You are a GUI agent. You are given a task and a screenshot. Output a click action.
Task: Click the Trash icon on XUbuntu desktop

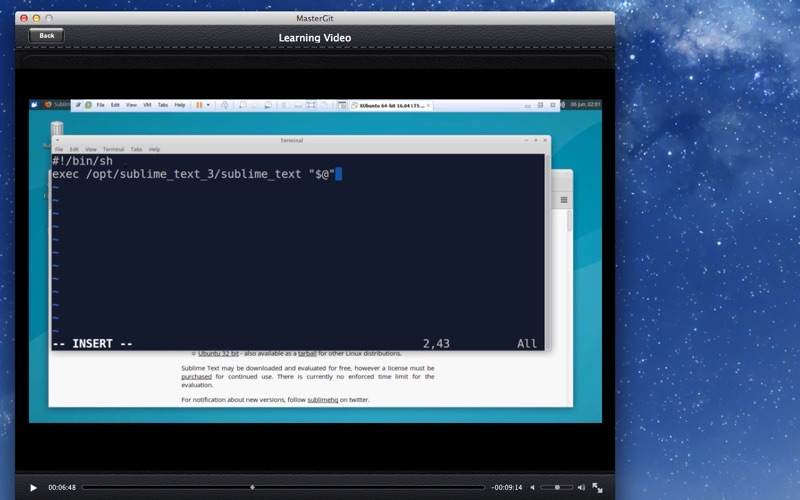[57, 128]
